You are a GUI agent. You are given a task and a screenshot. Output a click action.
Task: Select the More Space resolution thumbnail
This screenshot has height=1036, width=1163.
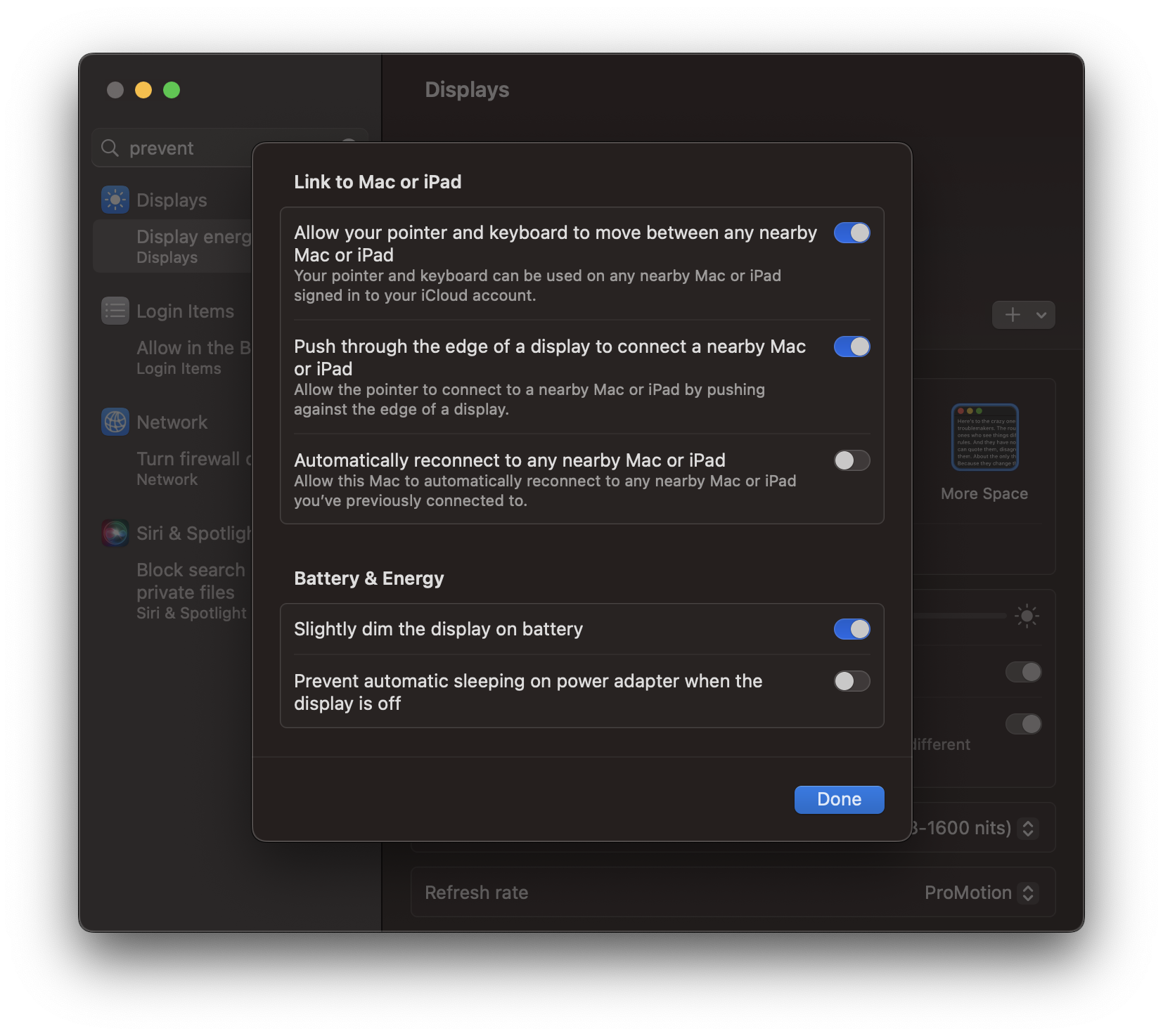coord(984,437)
